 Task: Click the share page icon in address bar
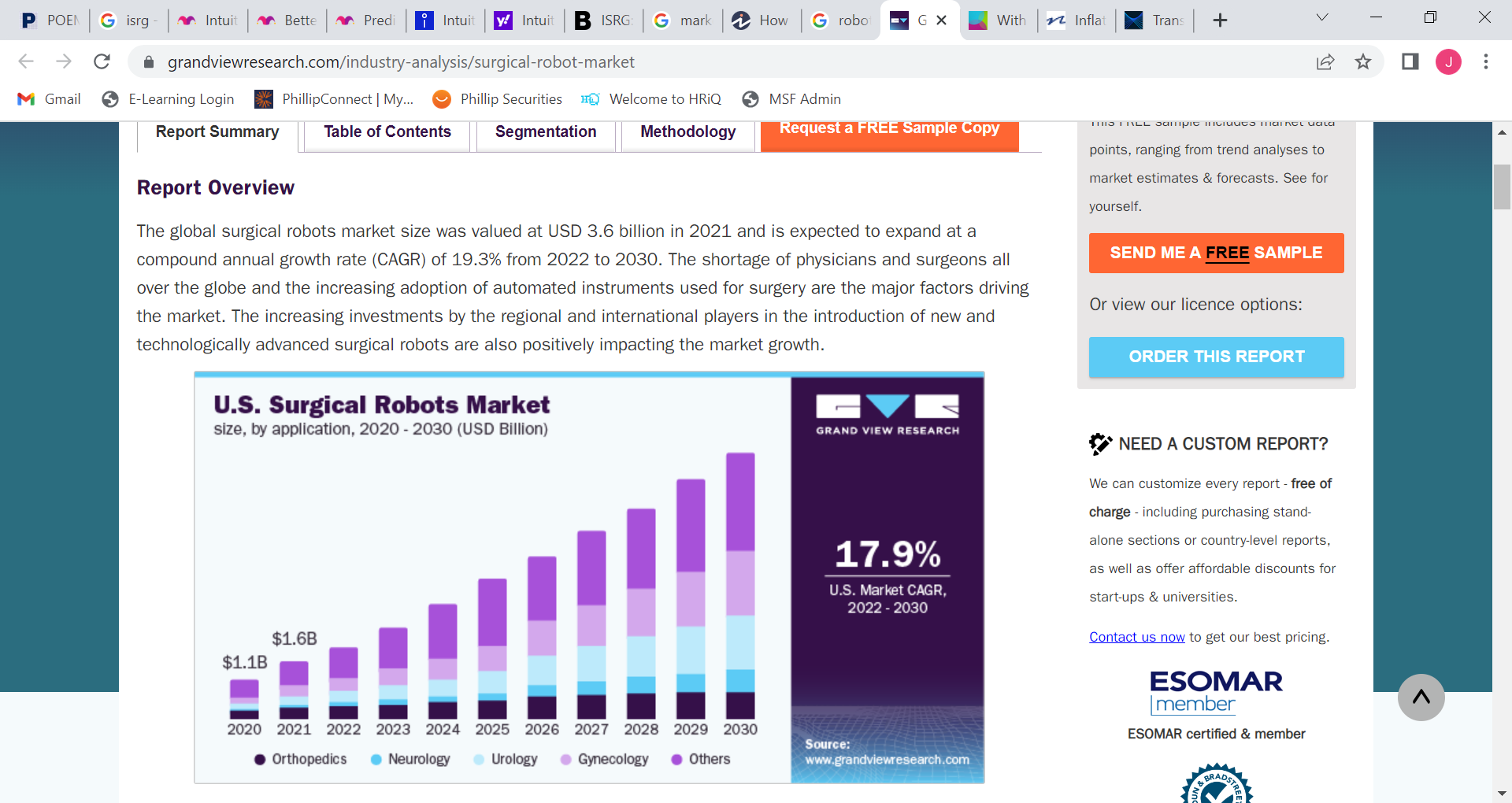[1325, 61]
